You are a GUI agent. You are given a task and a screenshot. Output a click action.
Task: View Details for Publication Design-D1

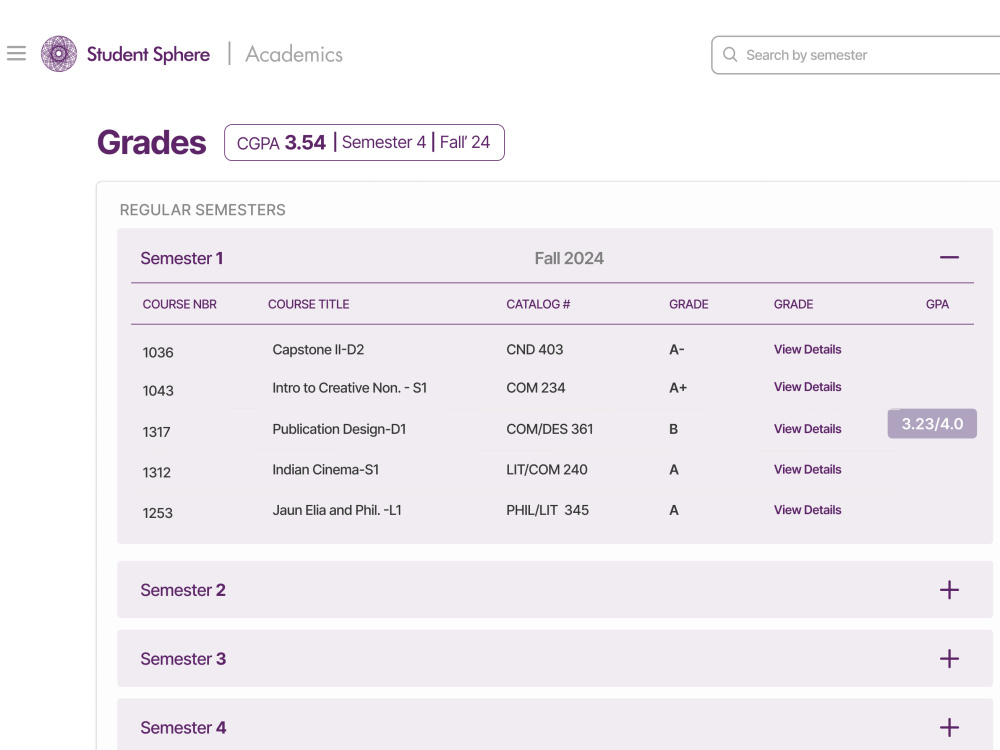(807, 429)
